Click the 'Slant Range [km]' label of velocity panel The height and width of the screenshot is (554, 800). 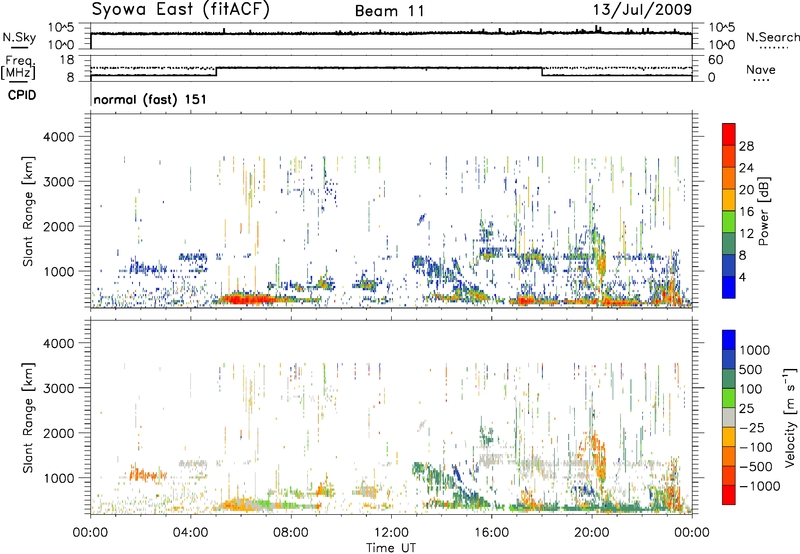pyautogui.click(x=29, y=417)
